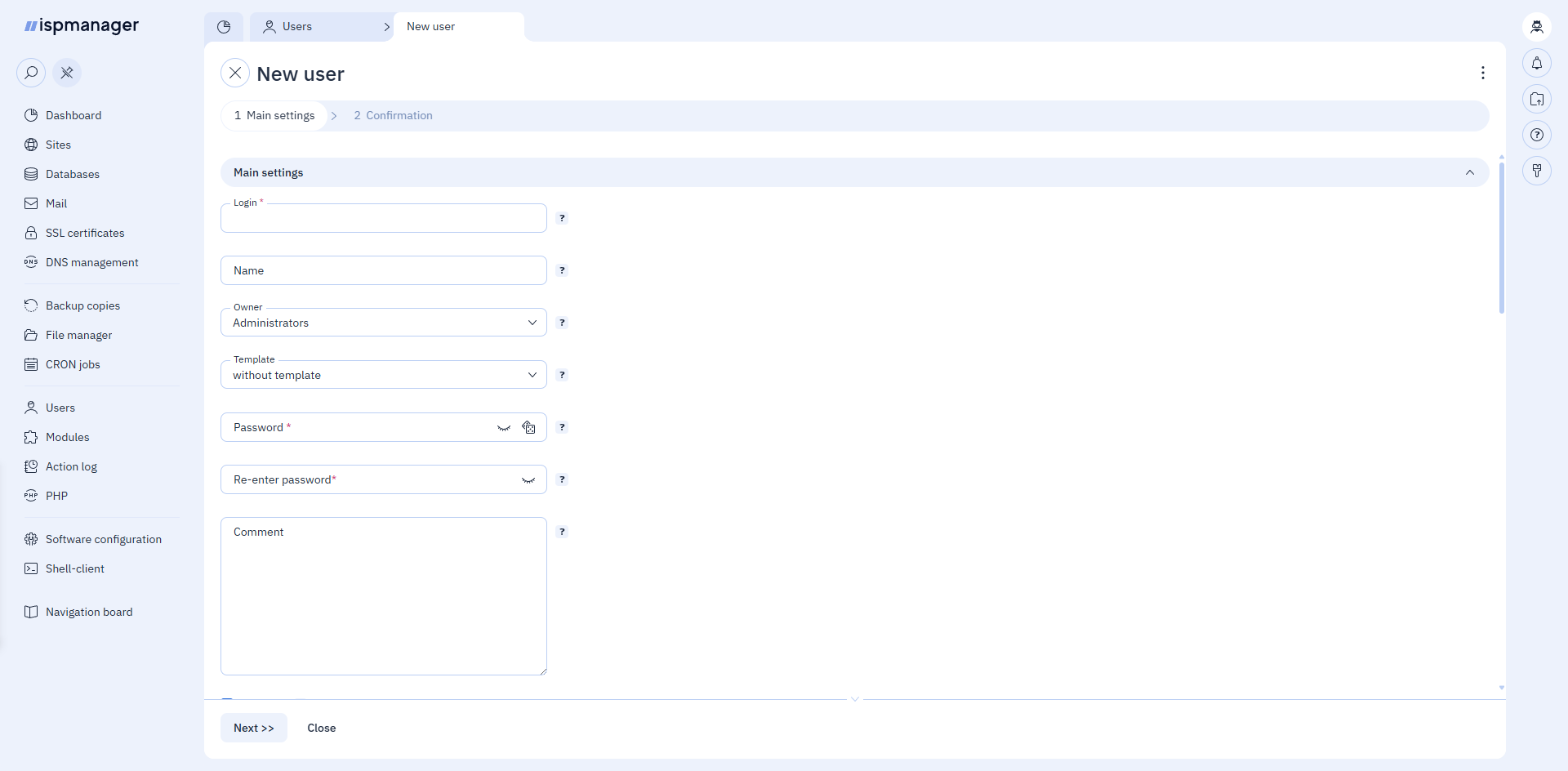Toggle password visibility eye icon
Screen dimensions: 1568x771
pyautogui.click(x=504, y=428)
